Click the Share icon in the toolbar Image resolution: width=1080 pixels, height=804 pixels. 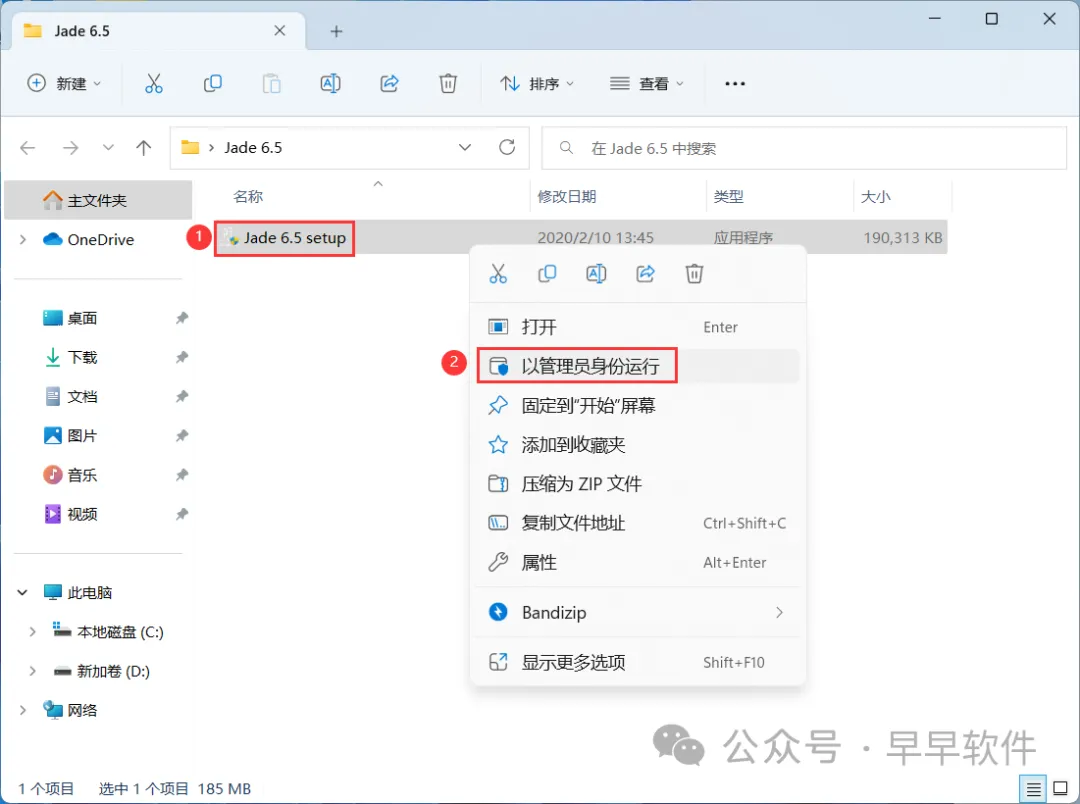point(389,83)
